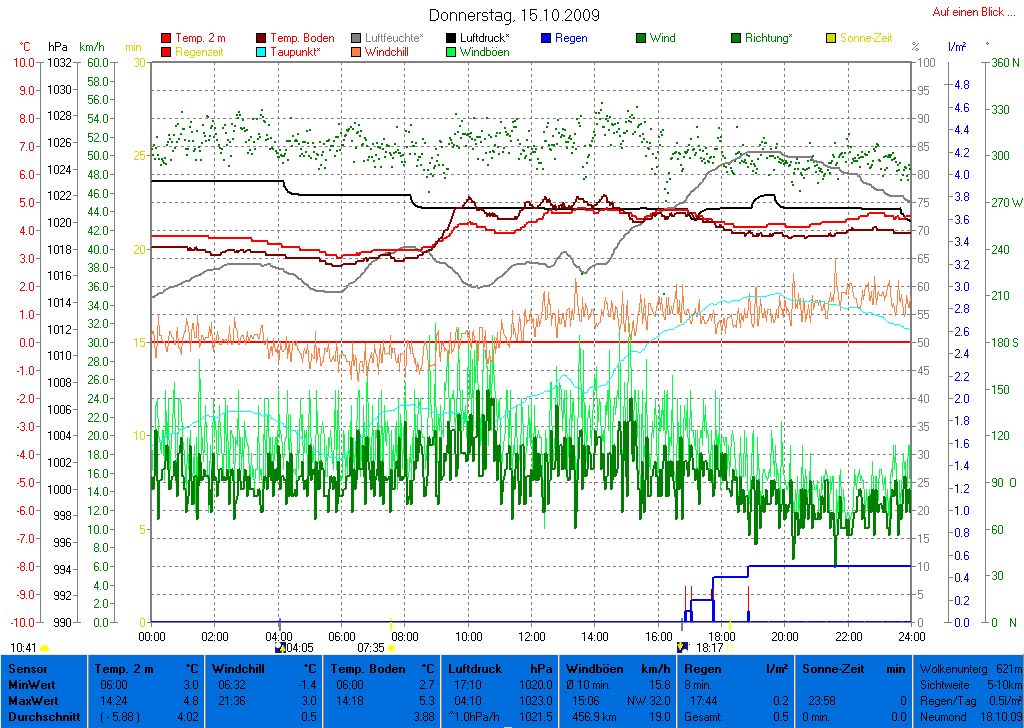Click the Windböen legend label

(x=484, y=52)
